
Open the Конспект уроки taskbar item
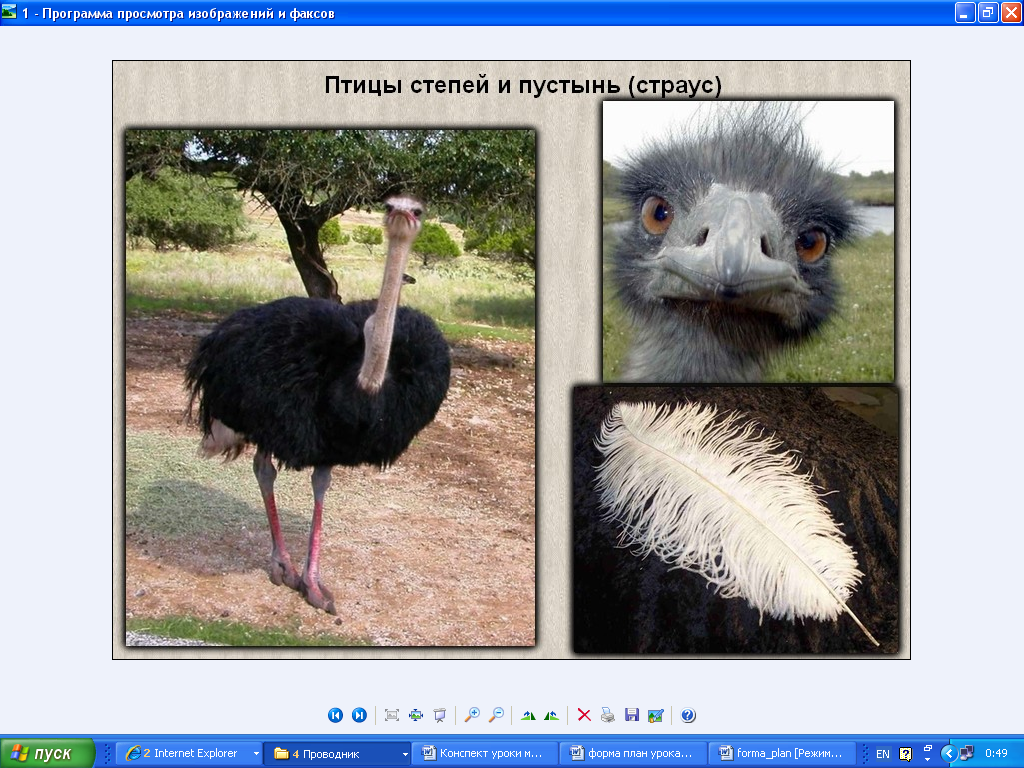[x=485, y=754]
